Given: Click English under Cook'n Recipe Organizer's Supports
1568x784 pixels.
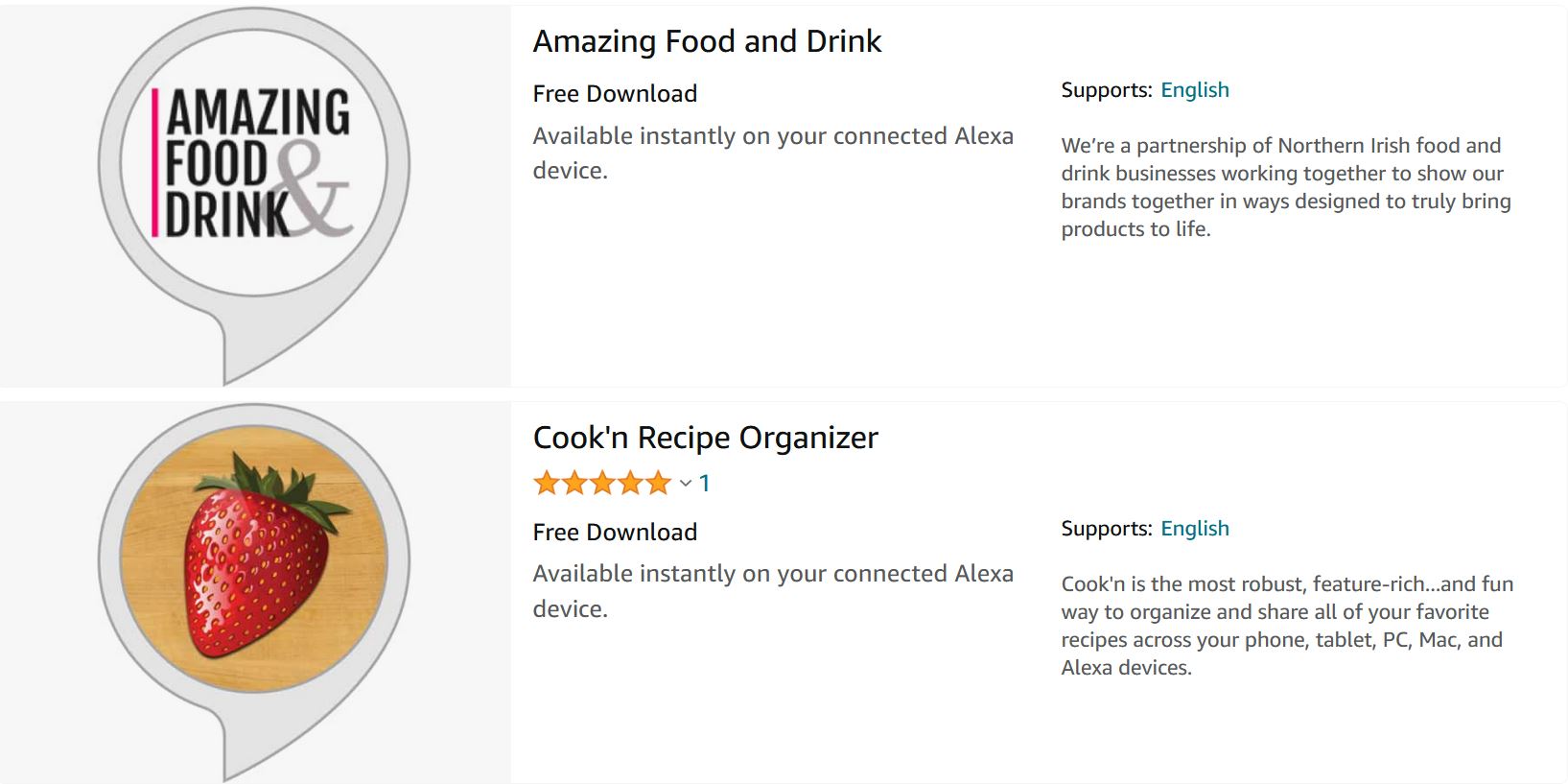Looking at the screenshot, I should [1195, 528].
